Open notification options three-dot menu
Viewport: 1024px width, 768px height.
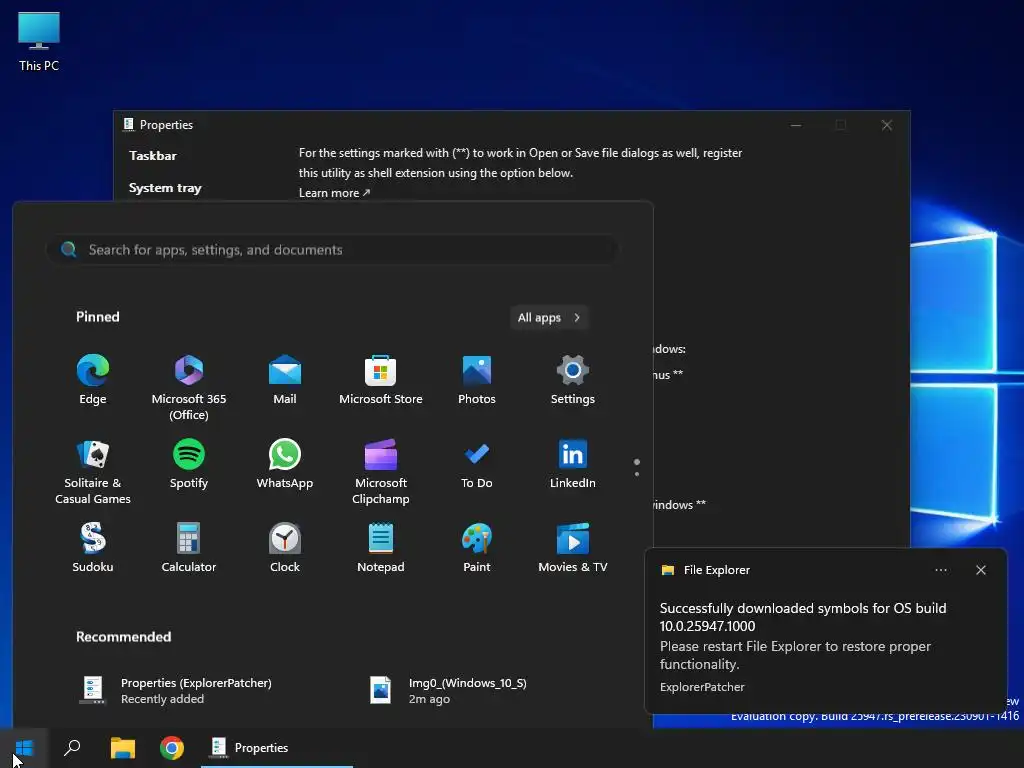(x=940, y=570)
